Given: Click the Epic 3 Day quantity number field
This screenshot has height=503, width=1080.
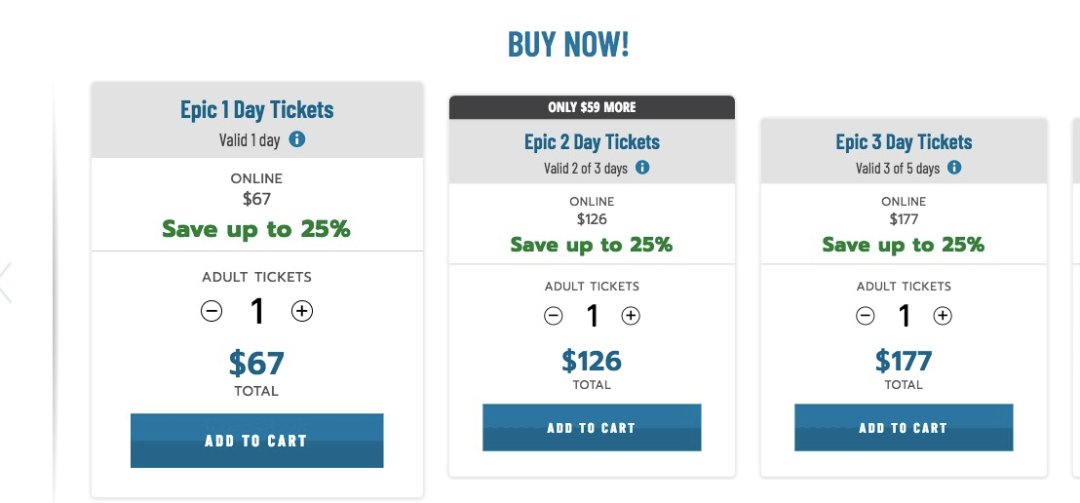Looking at the screenshot, I should coord(904,317).
